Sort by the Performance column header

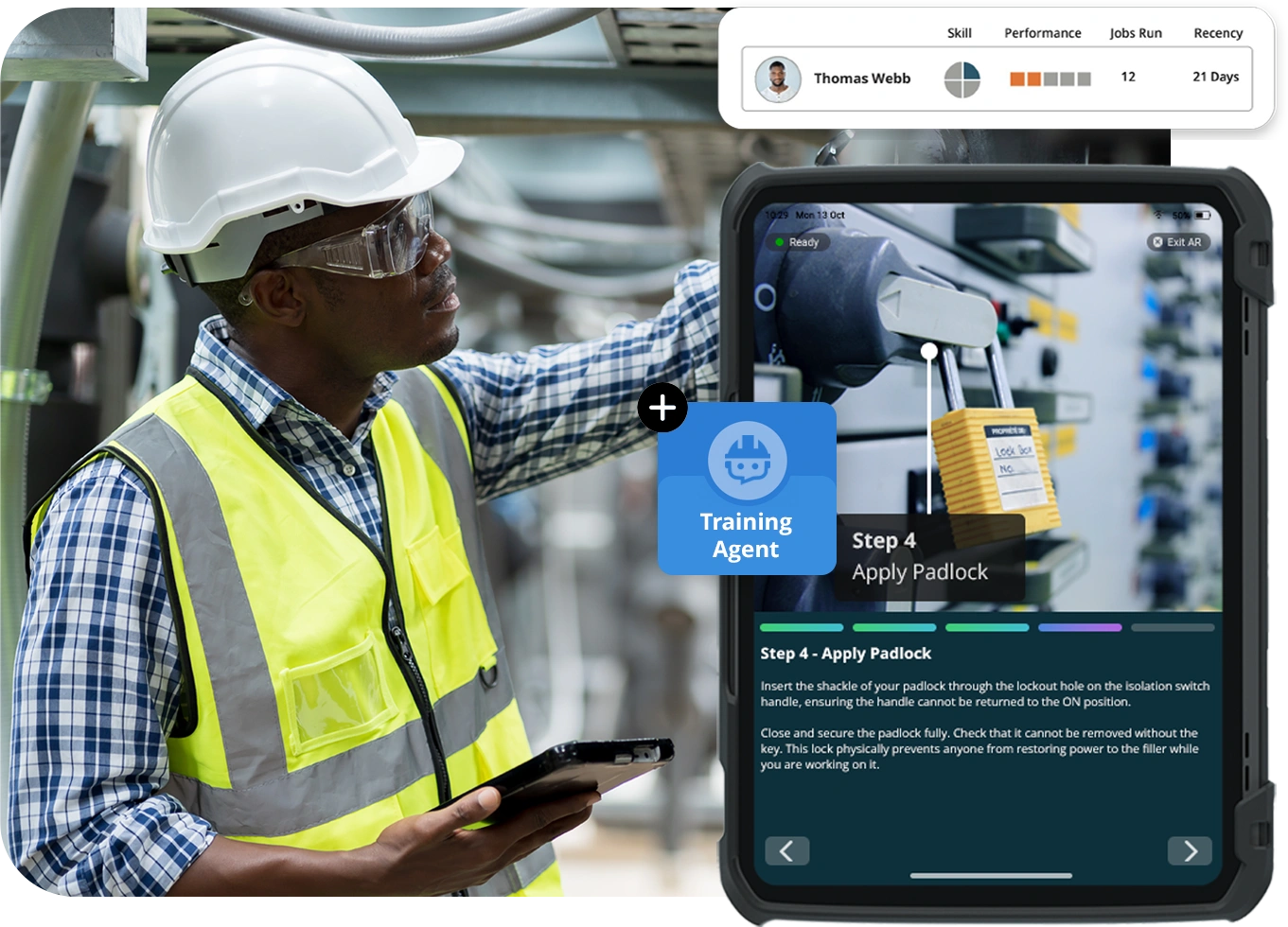point(1043,33)
